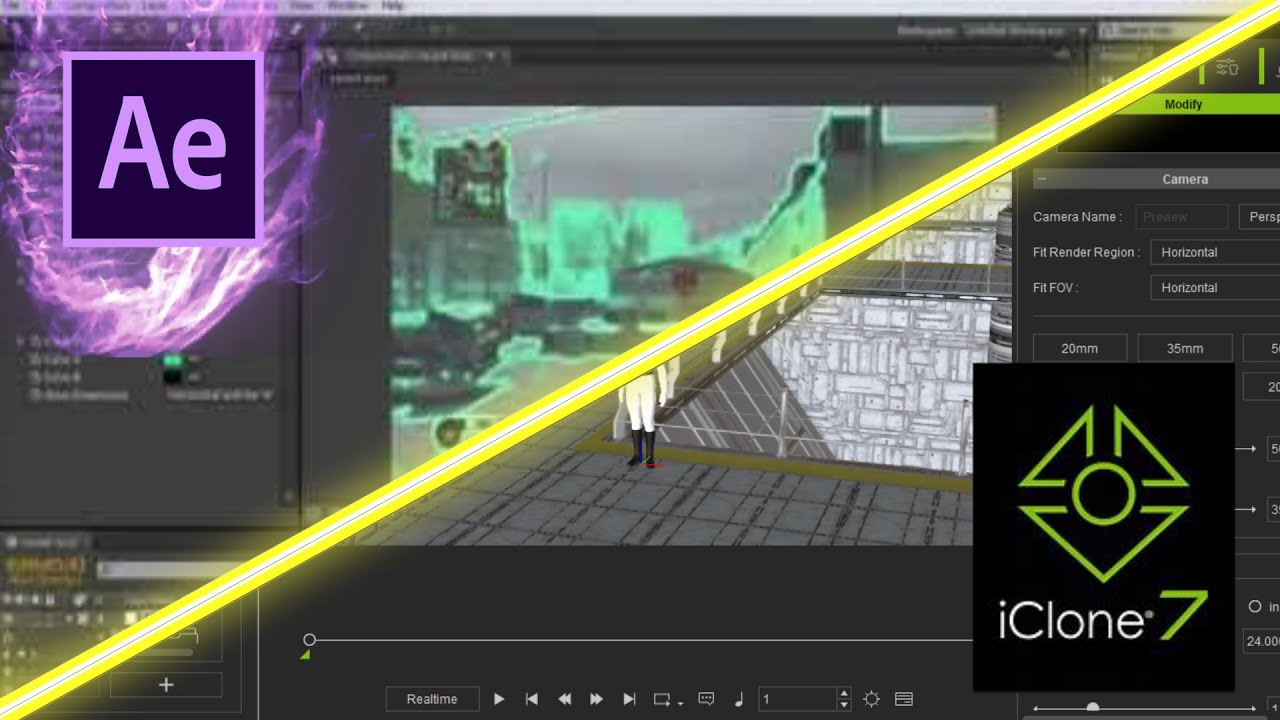This screenshot has height=720, width=1280.
Task: Decrease frame number with down stepper arrow
Action: (x=844, y=705)
